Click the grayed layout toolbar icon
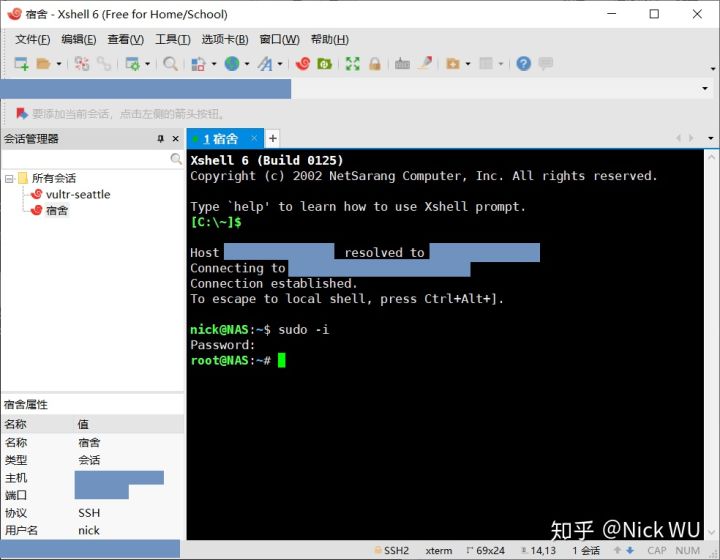This screenshot has width=720, height=560. tap(486, 63)
